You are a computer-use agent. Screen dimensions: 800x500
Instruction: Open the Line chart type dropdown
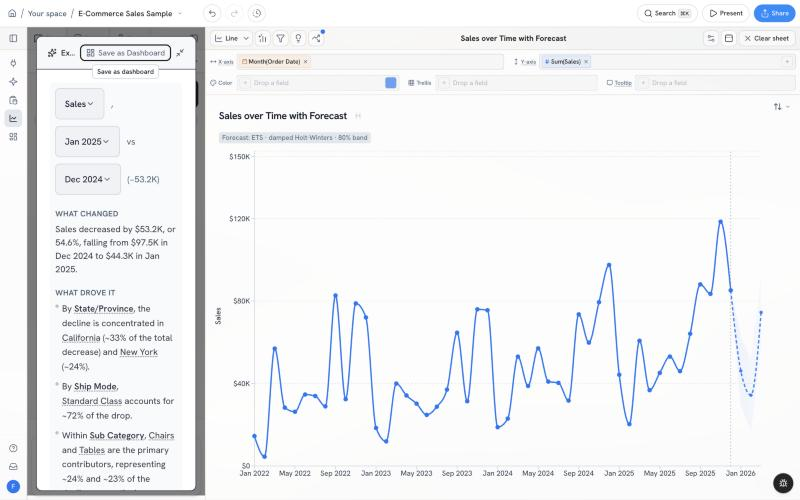click(x=232, y=38)
